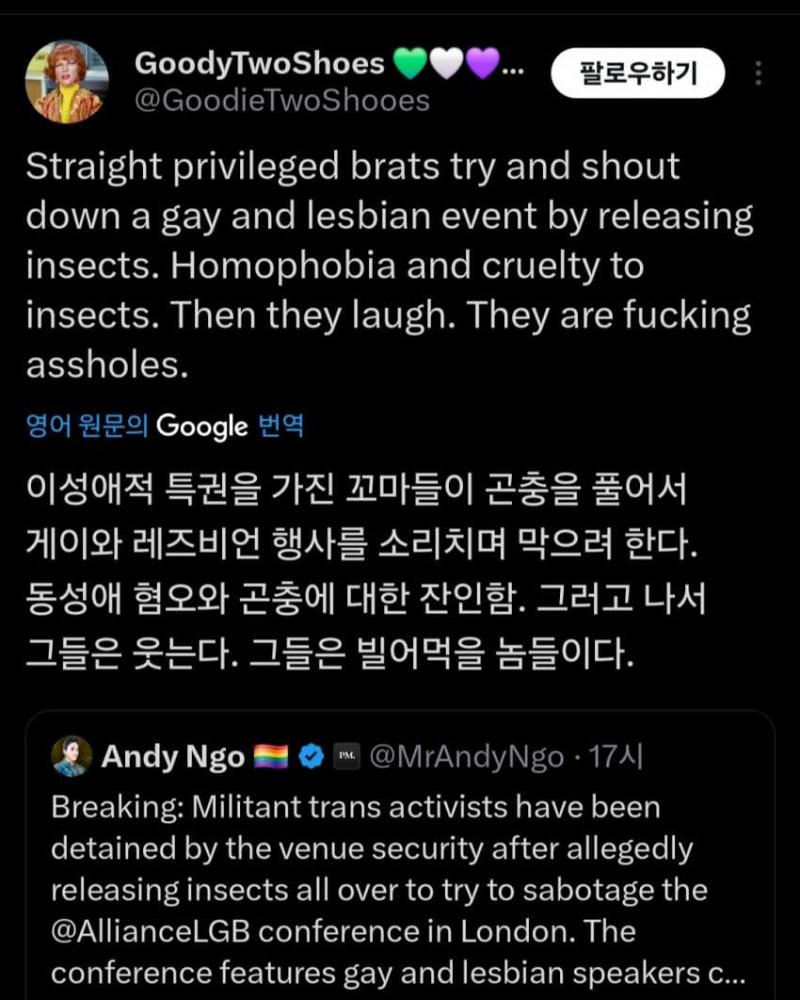Viewport: 800px width, 1000px height.
Task: Select the original English tweet text
Action: pyautogui.click(x=388, y=265)
